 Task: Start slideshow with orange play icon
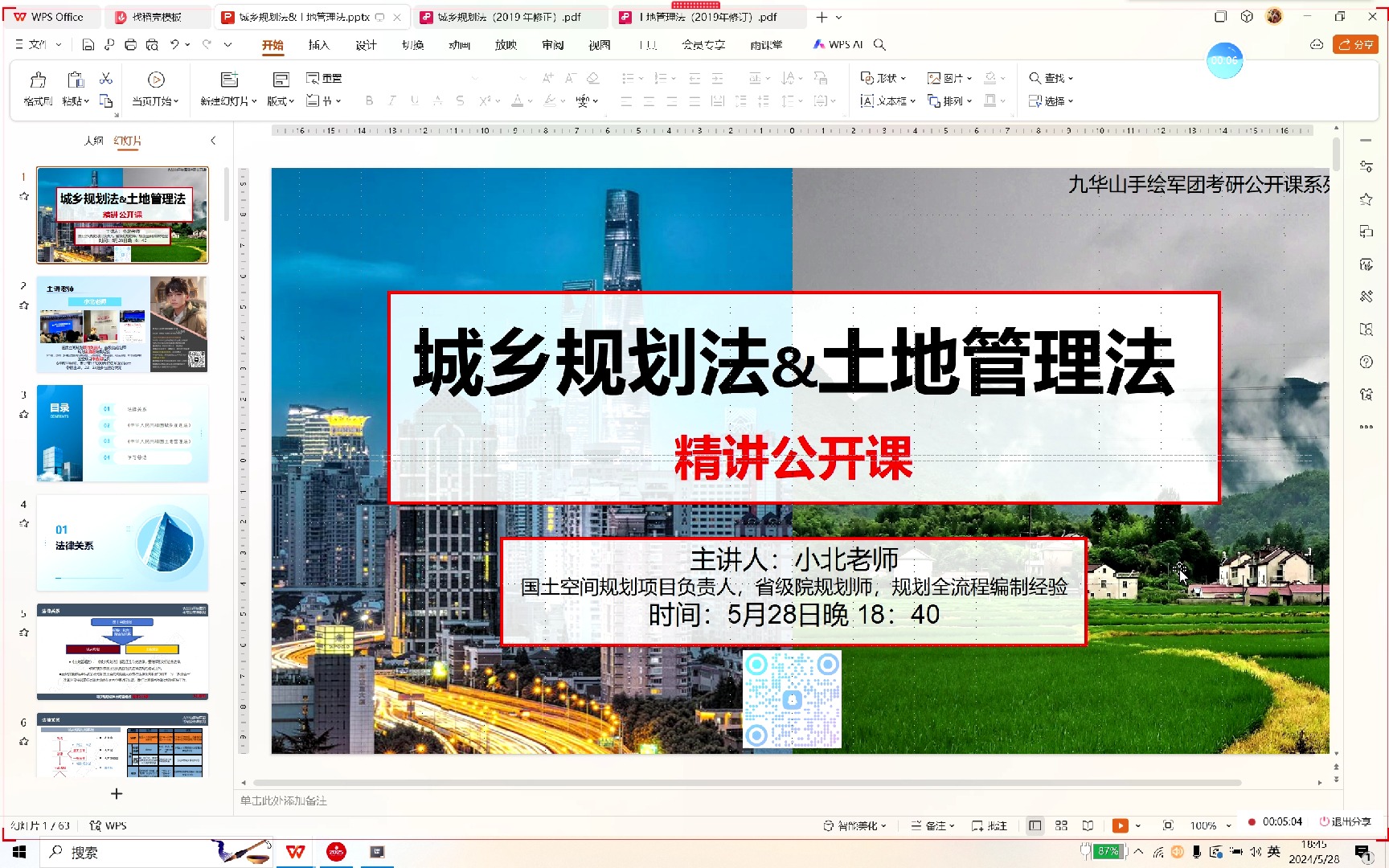pos(1120,825)
